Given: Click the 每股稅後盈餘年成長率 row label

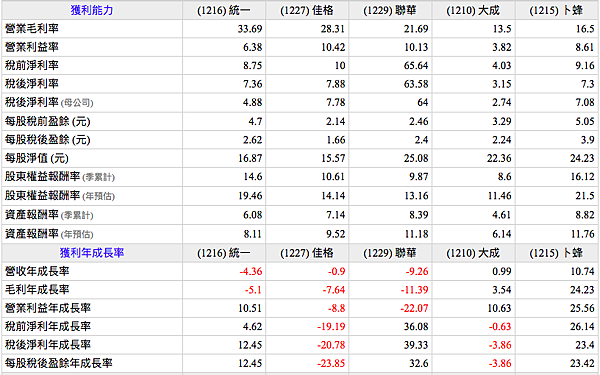Looking at the screenshot, I should [x=58, y=363].
